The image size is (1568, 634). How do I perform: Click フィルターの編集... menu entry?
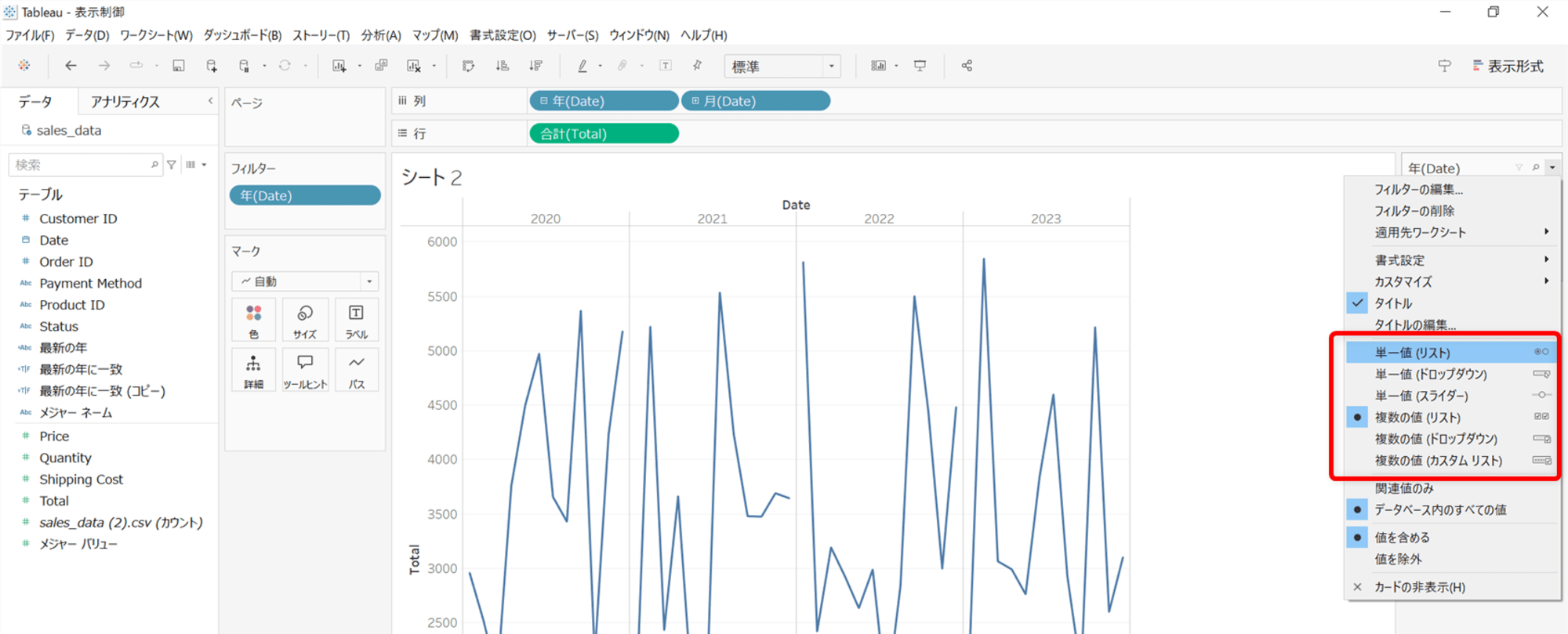point(1452,189)
